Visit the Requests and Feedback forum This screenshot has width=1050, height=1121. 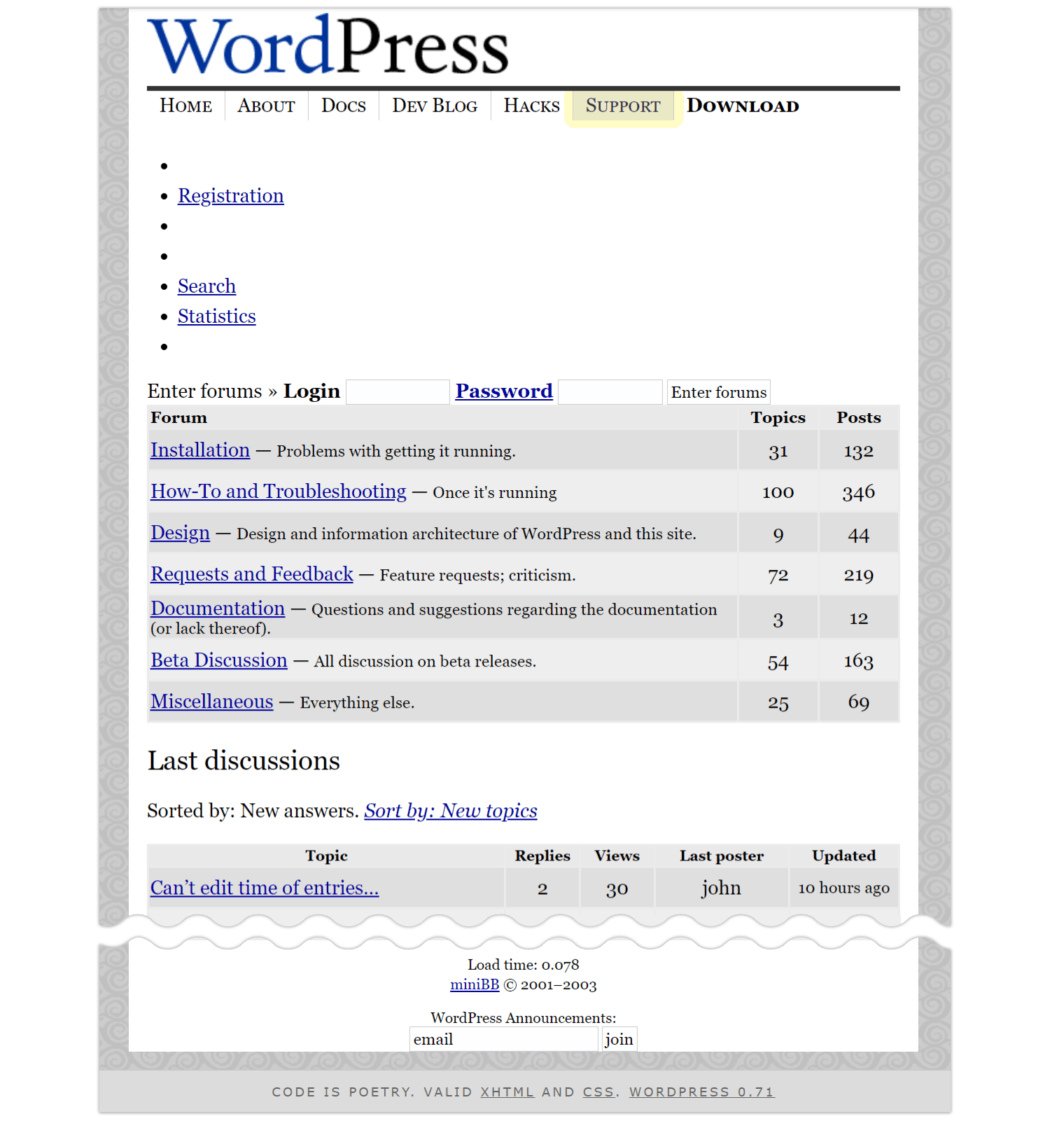pos(251,574)
